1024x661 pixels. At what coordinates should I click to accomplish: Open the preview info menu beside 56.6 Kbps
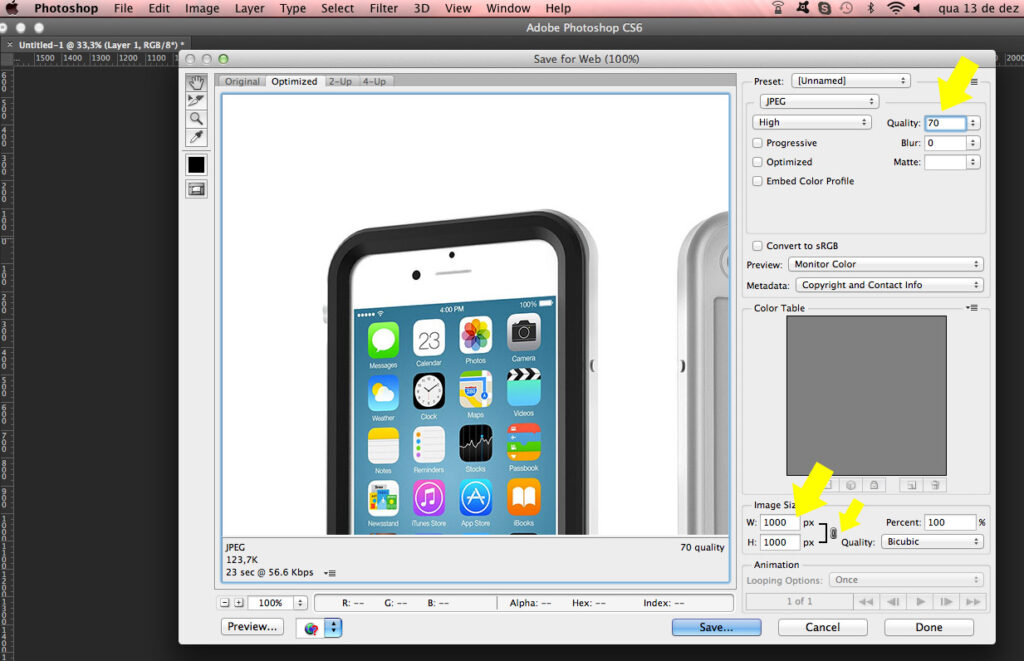(330, 573)
